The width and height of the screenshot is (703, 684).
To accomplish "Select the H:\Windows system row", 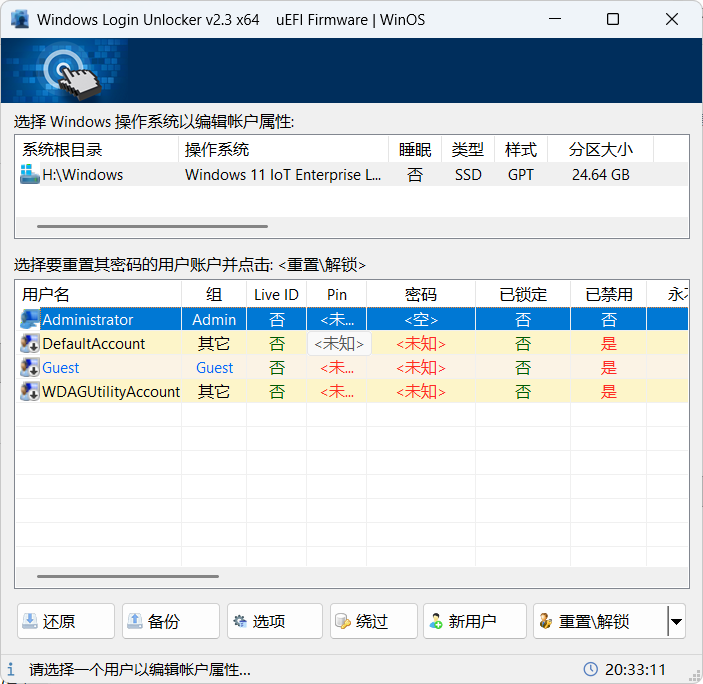I will (x=352, y=174).
